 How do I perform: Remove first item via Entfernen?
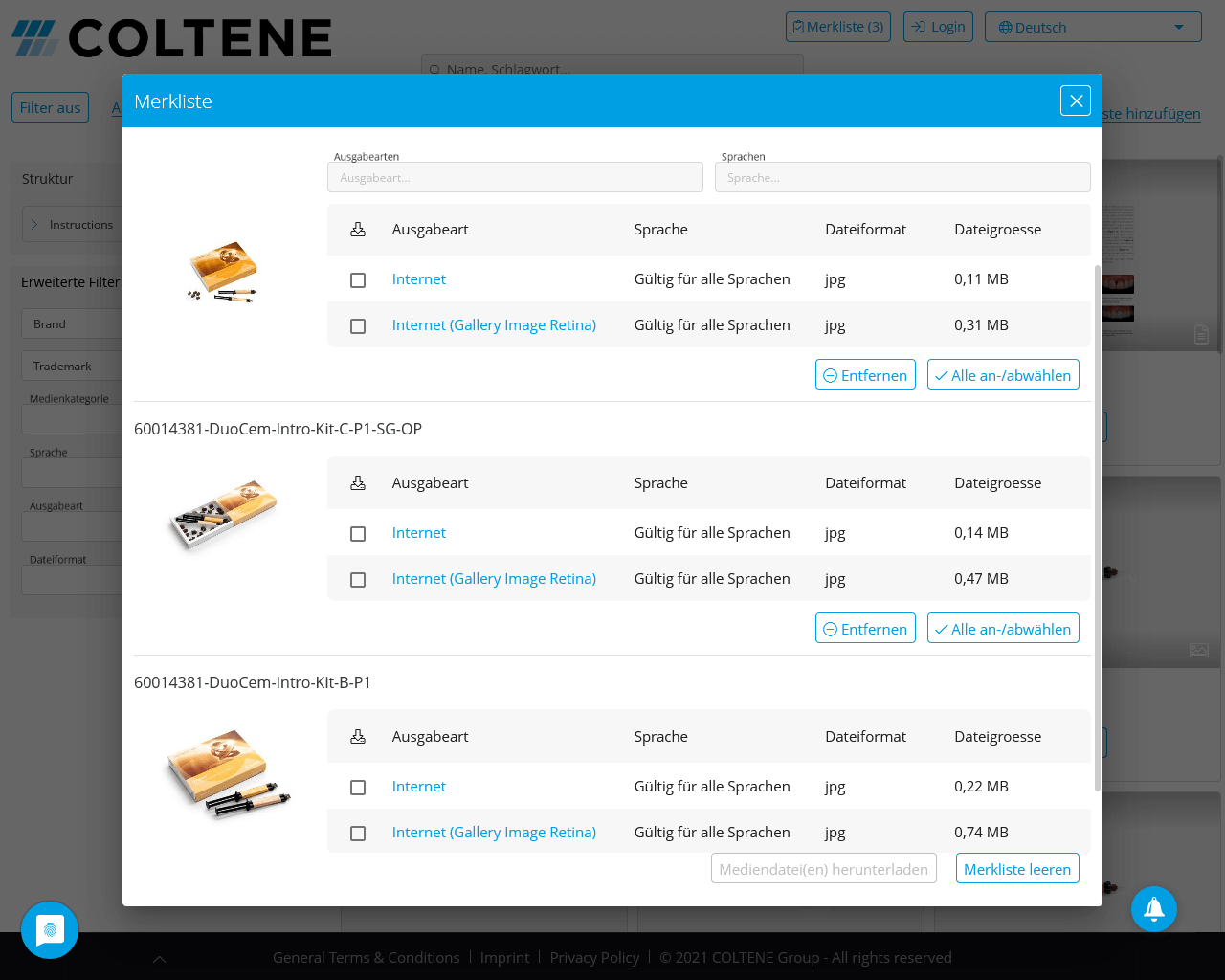[865, 374]
